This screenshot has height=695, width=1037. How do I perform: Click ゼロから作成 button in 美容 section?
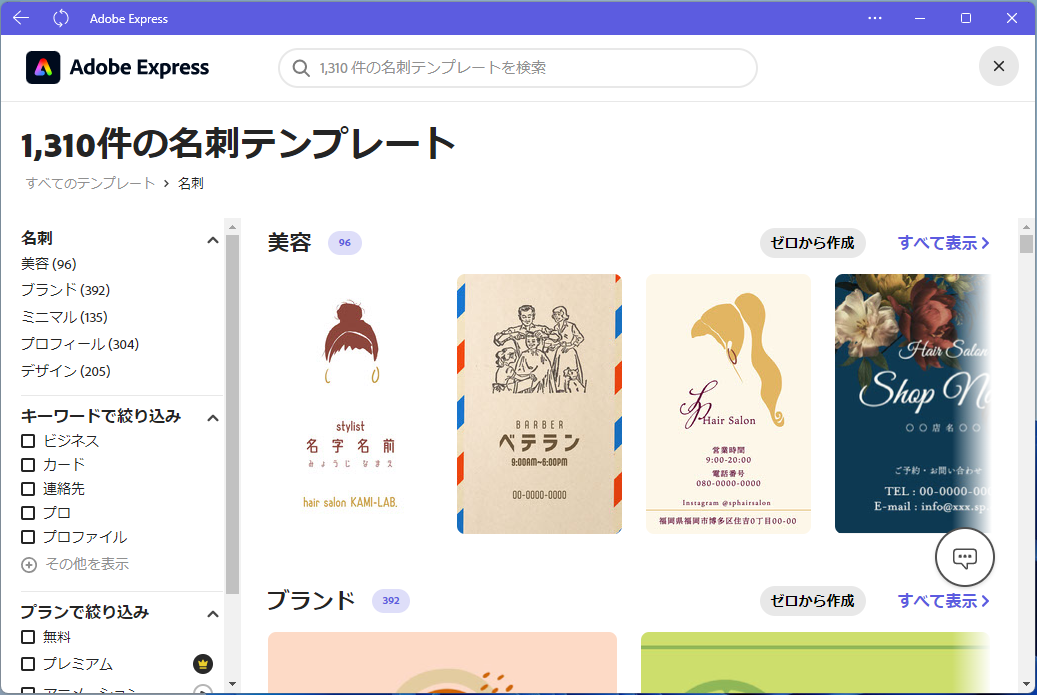point(813,243)
